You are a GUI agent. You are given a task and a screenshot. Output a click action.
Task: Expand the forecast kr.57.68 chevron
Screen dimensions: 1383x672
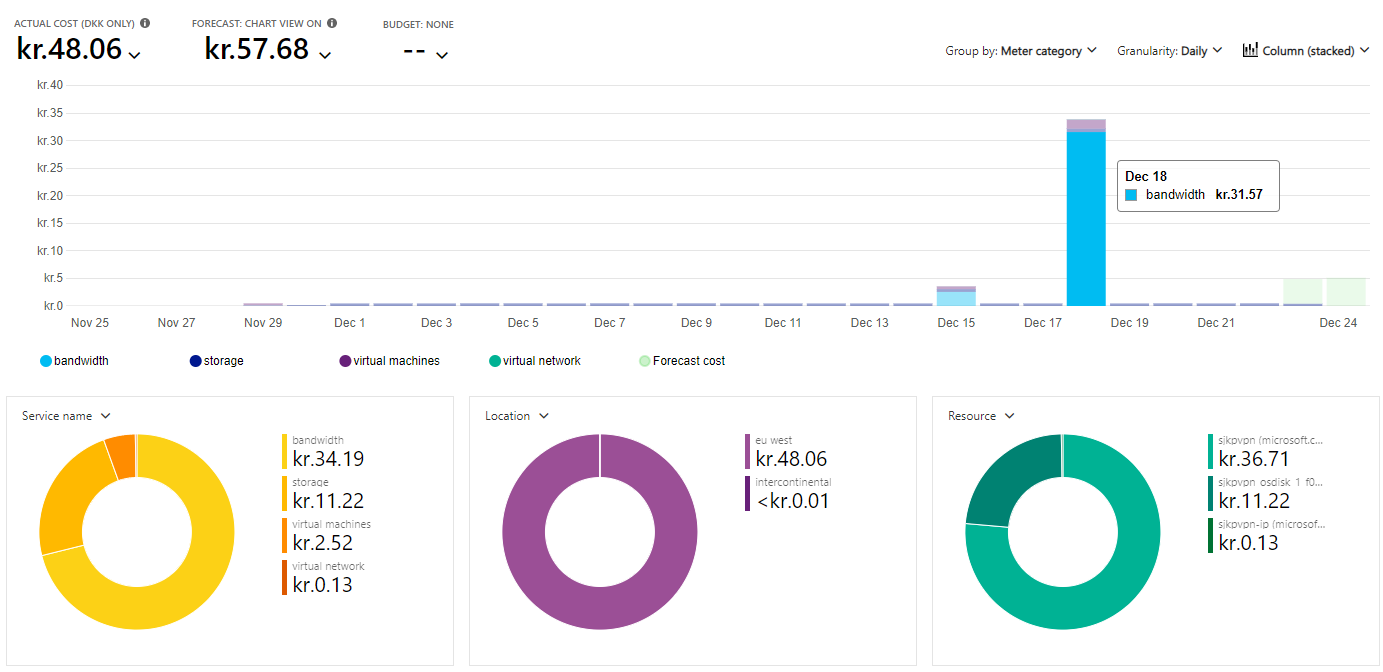324,55
